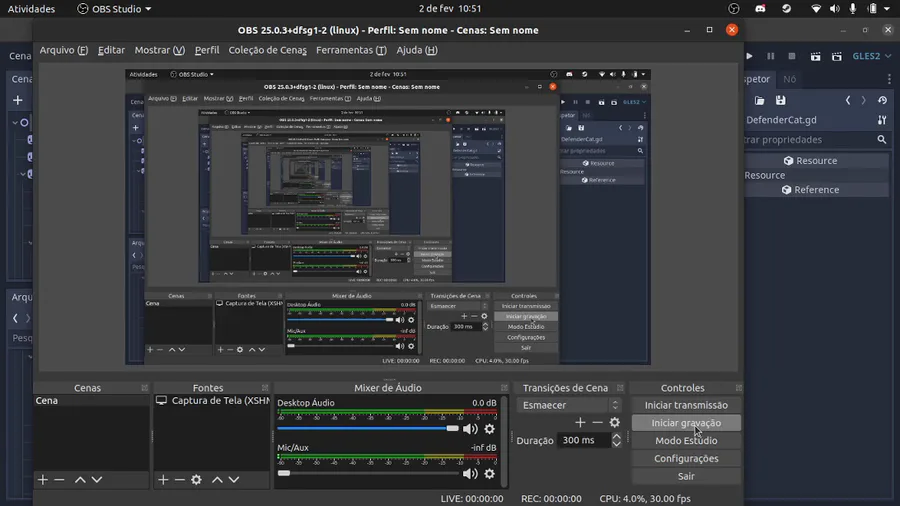900x506 pixels.
Task: Open GLES2 renderer dropdown in Godot
Action: pyautogui.click(x=871, y=56)
